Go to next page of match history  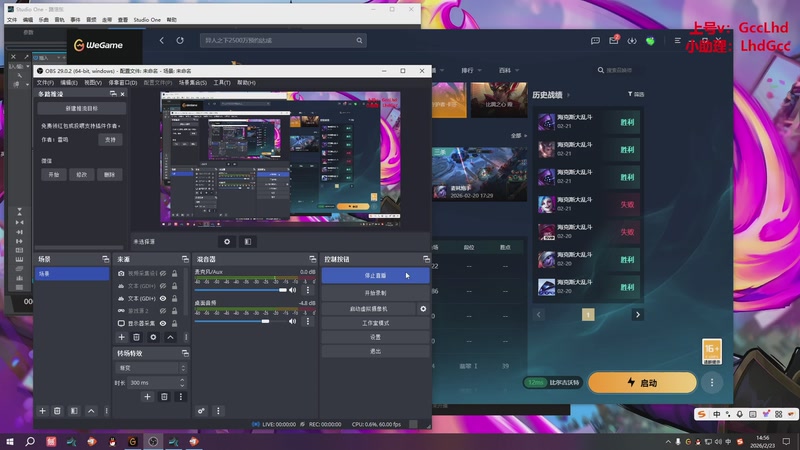click(x=637, y=315)
